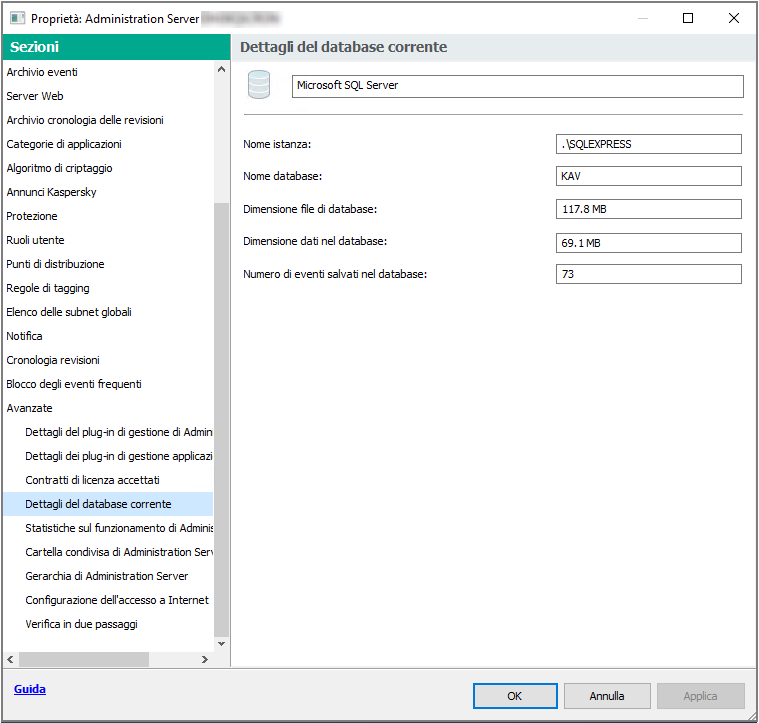Image resolution: width=759 pixels, height=723 pixels.
Task: Select Gerarchia di Administration Server
Action: [x=106, y=576]
